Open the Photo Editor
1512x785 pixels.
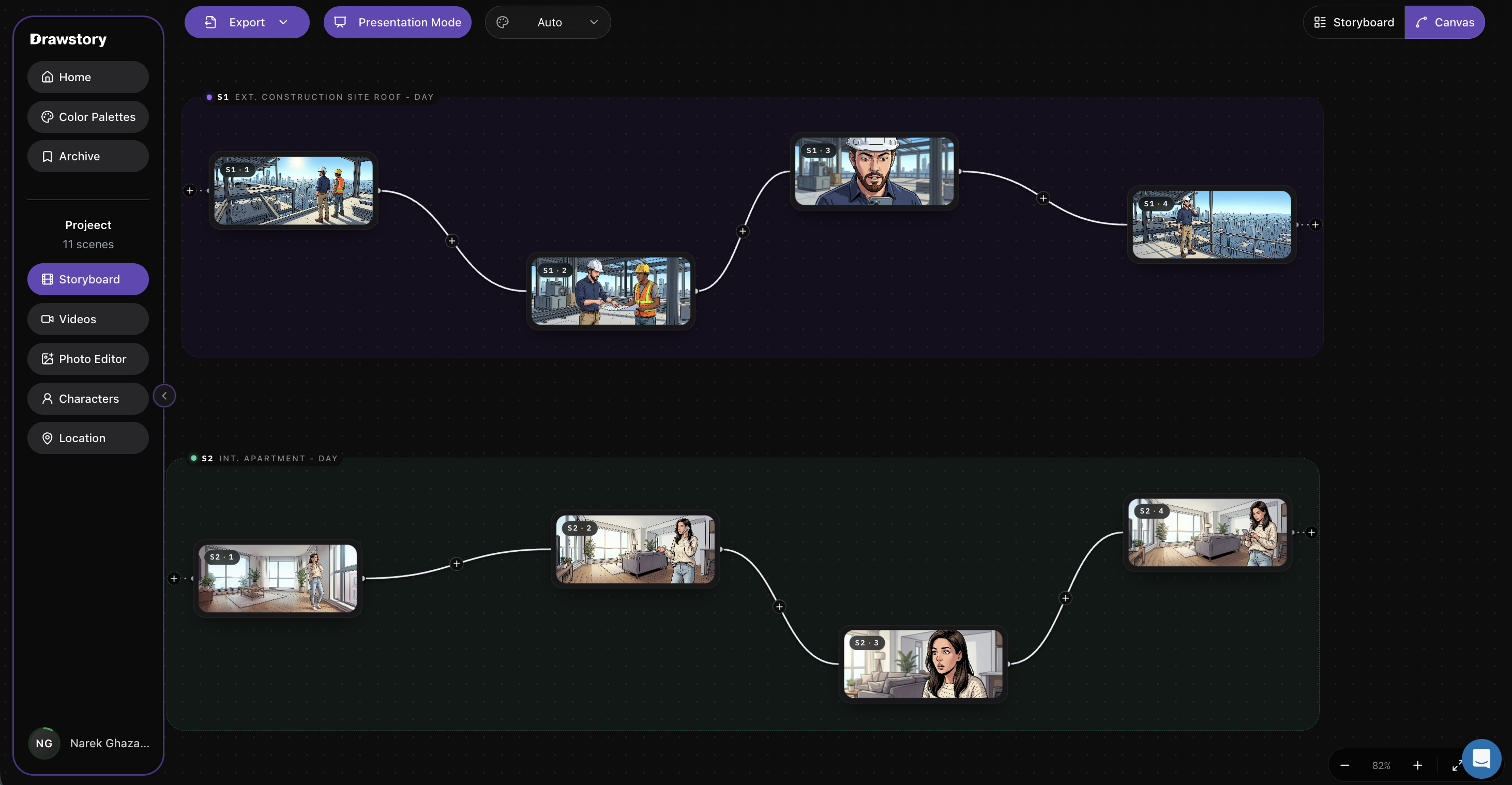point(88,359)
